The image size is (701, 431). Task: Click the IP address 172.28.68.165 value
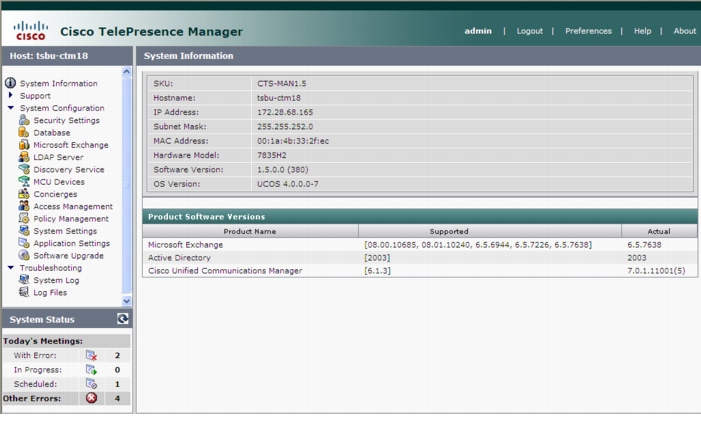coord(285,112)
